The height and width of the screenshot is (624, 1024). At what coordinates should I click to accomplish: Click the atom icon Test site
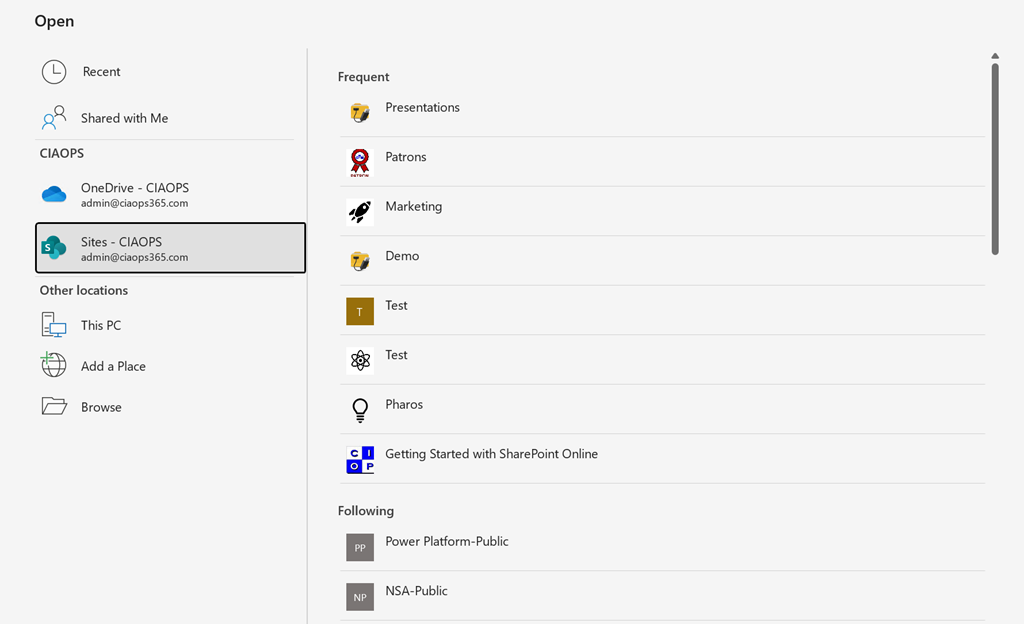coord(360,360)
